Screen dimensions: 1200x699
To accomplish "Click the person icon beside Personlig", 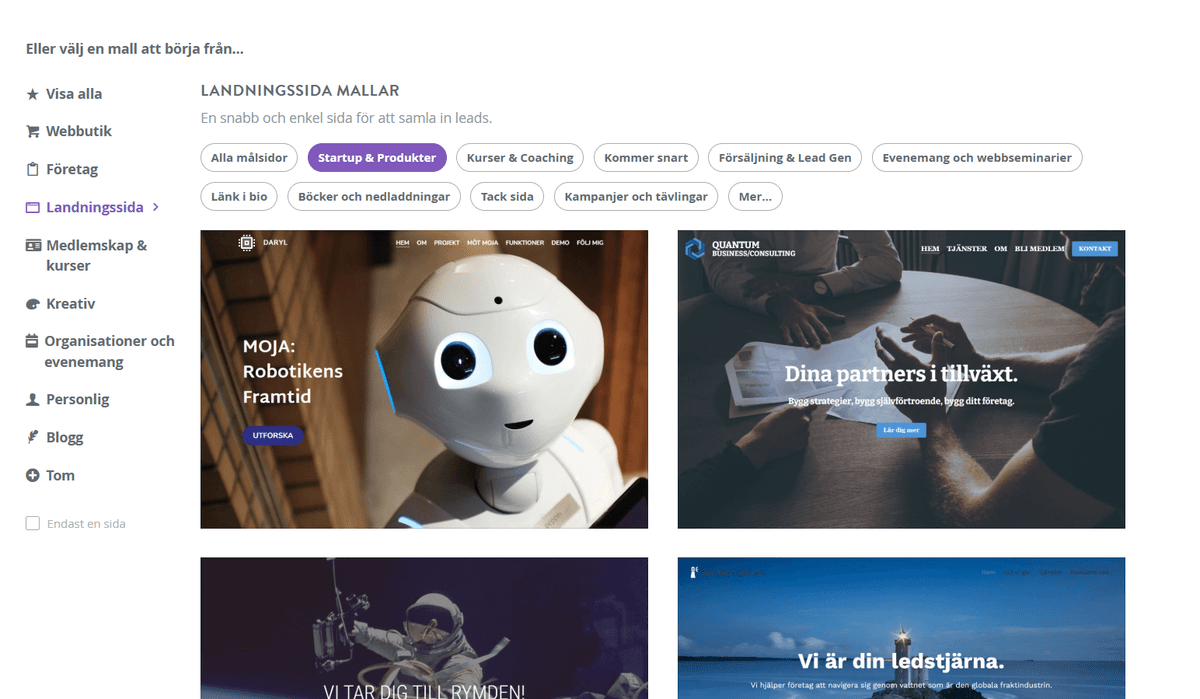I will point(33,399).
